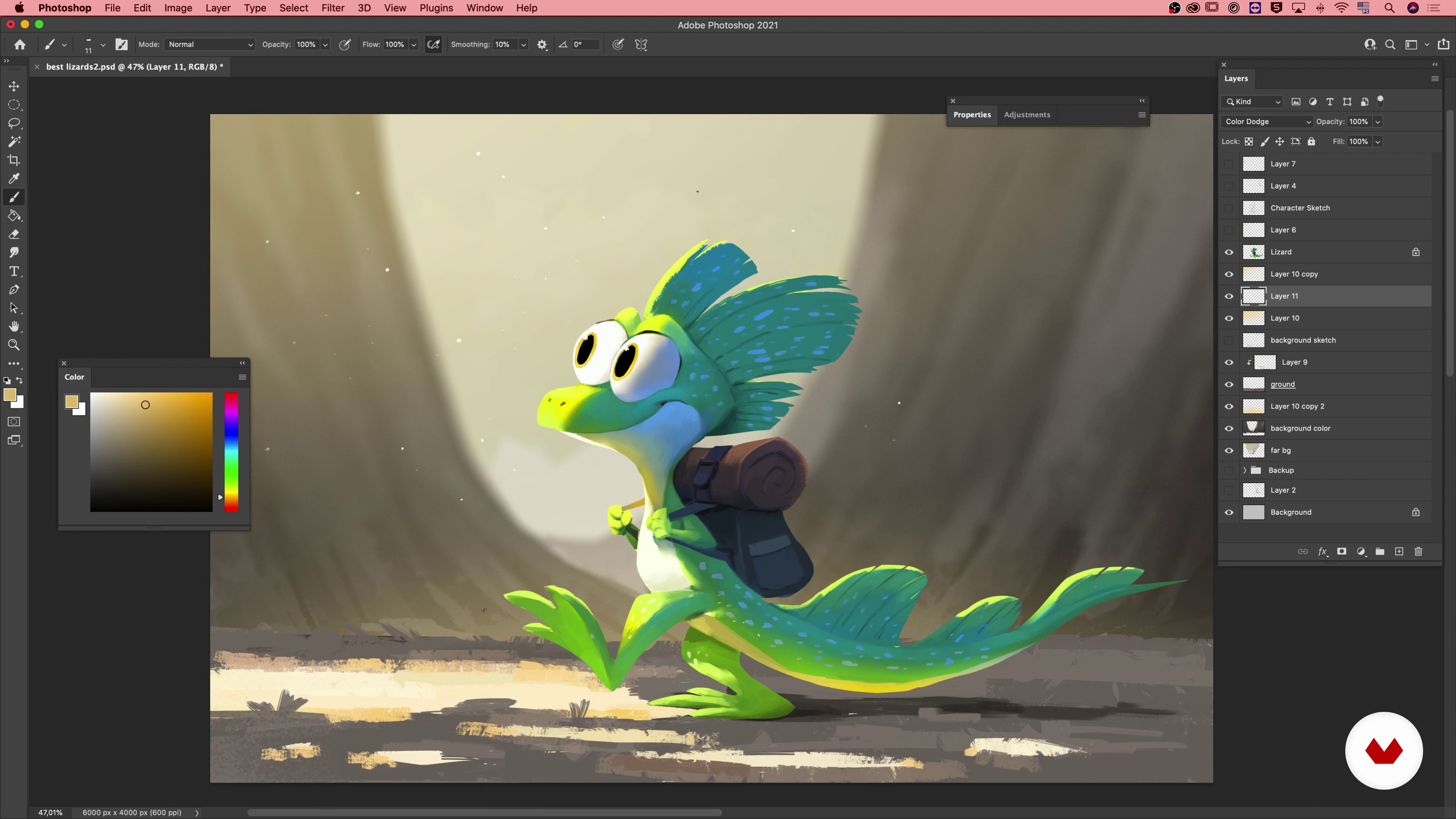
Task: Open the Brush Preset picker arrow
Action: coord(102,45)
